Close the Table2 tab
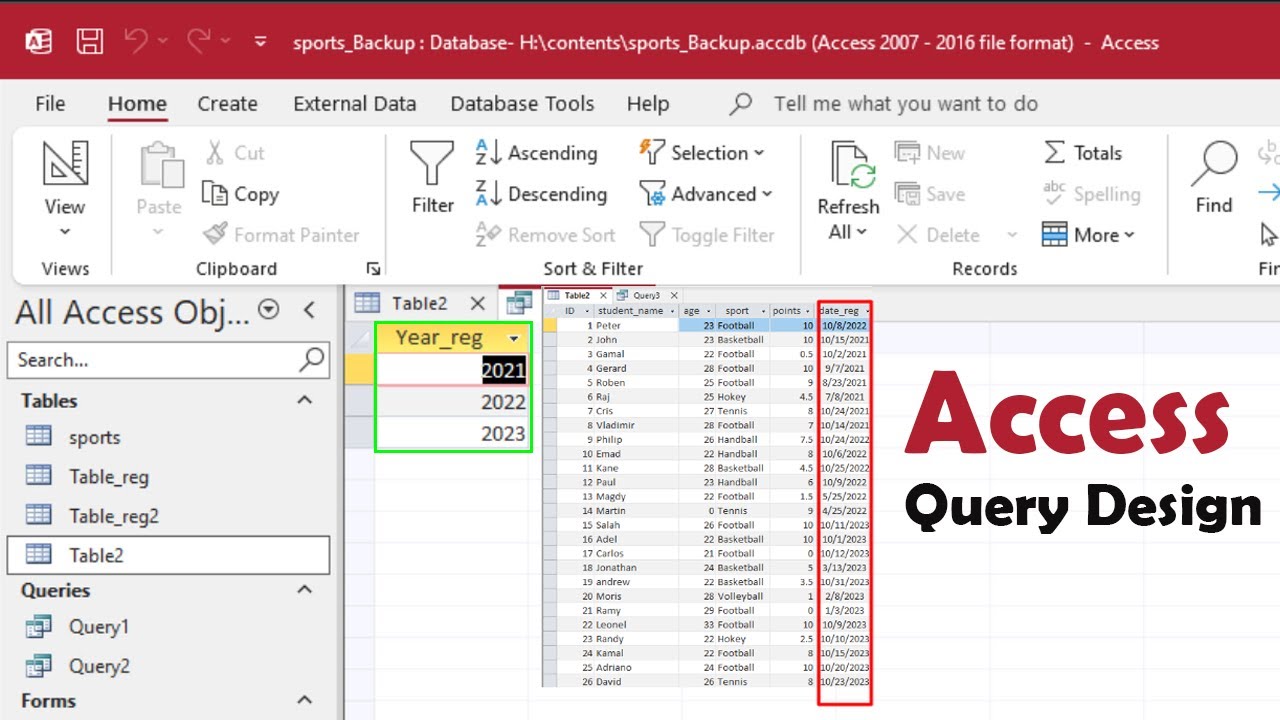This screenshot has width=1280, height=720. tap(478, 303)
